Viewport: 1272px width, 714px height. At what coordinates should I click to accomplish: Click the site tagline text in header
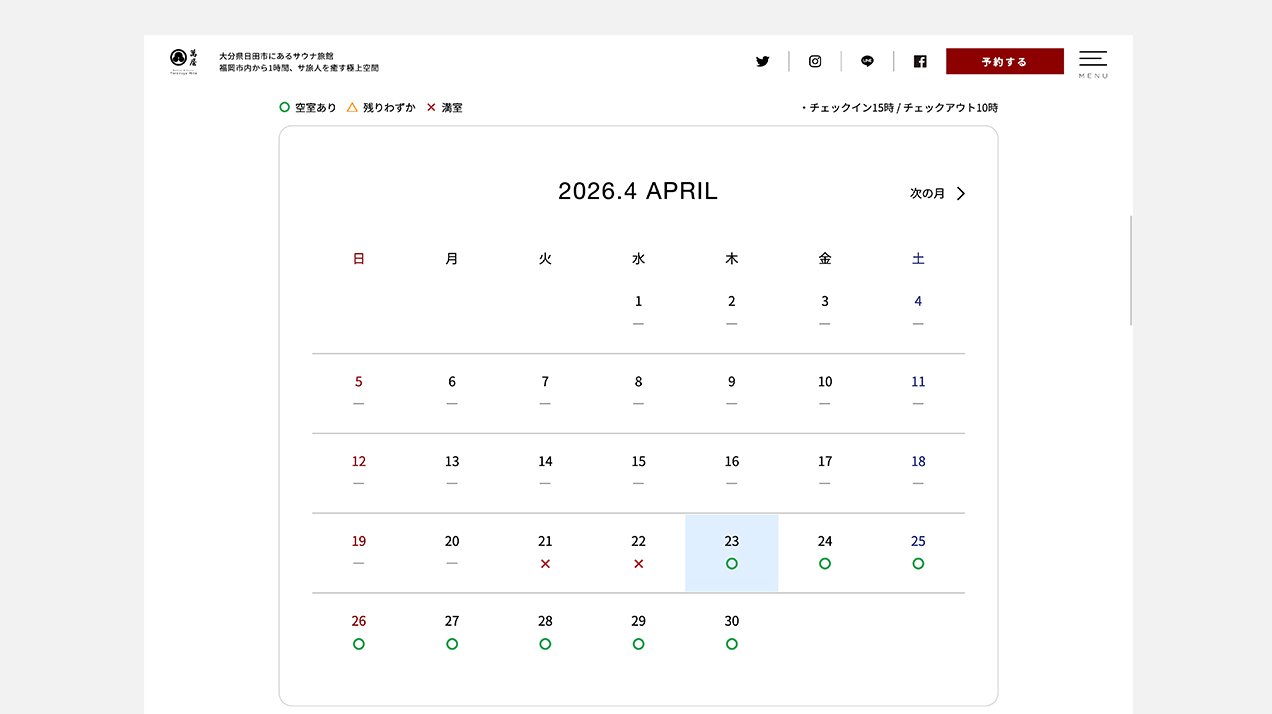[298, 62]
